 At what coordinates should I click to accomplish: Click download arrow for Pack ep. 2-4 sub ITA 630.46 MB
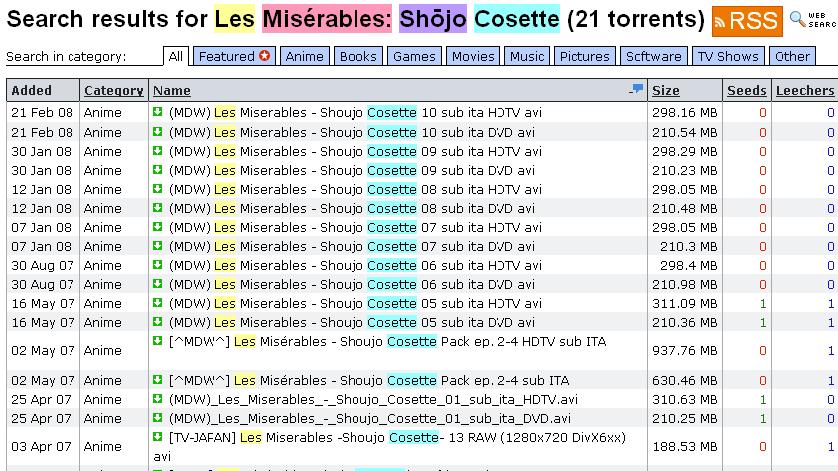click(x=157, y=379)
